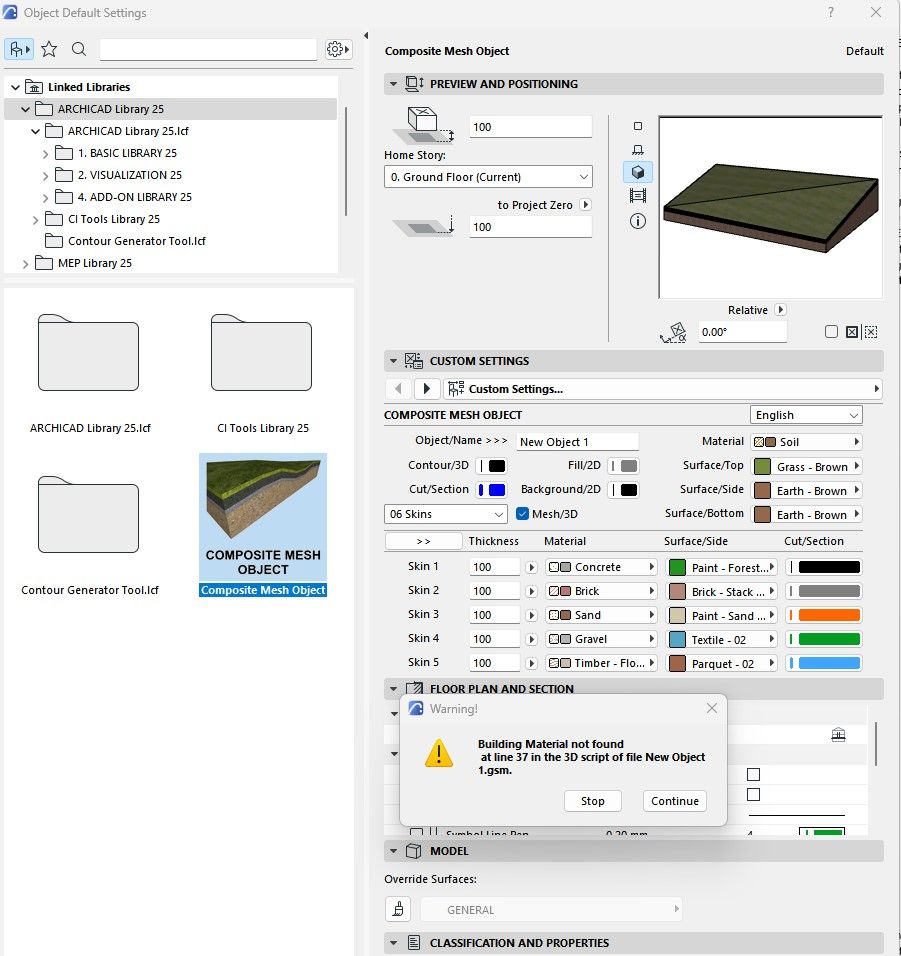Click the library search input field

(208, 49)
